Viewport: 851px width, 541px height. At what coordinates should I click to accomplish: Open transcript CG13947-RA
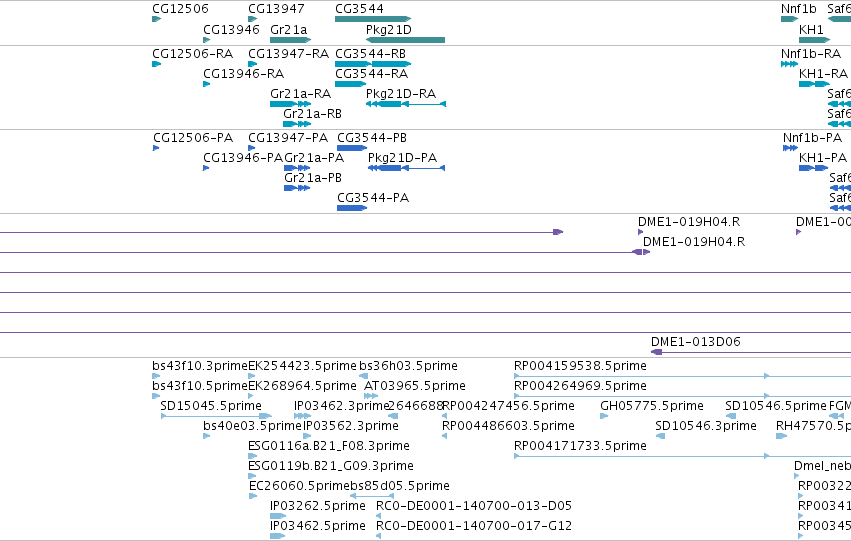pyautogui.click(x=252, y=64)
